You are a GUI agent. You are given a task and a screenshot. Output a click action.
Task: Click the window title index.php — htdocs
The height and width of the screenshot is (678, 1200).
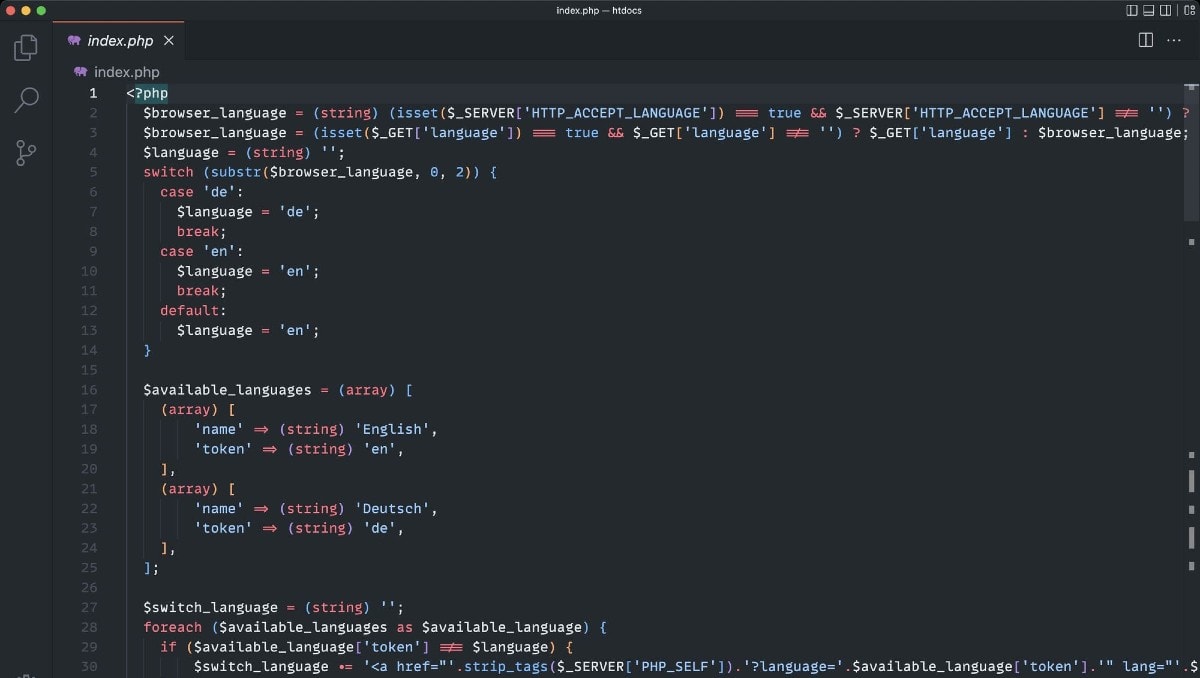click(x=600, y=10)
